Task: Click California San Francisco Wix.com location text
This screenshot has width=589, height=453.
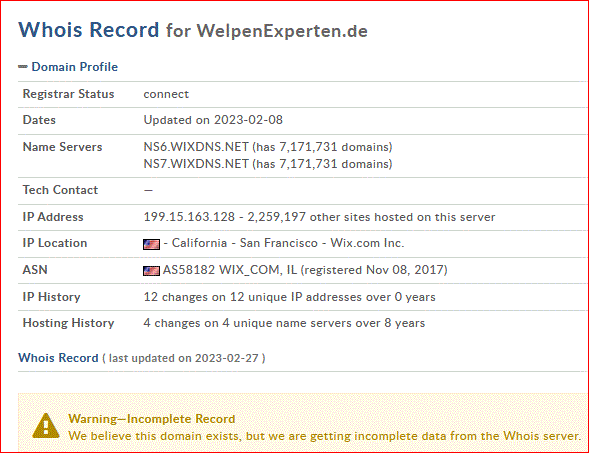Action: [x=284, y=243]
